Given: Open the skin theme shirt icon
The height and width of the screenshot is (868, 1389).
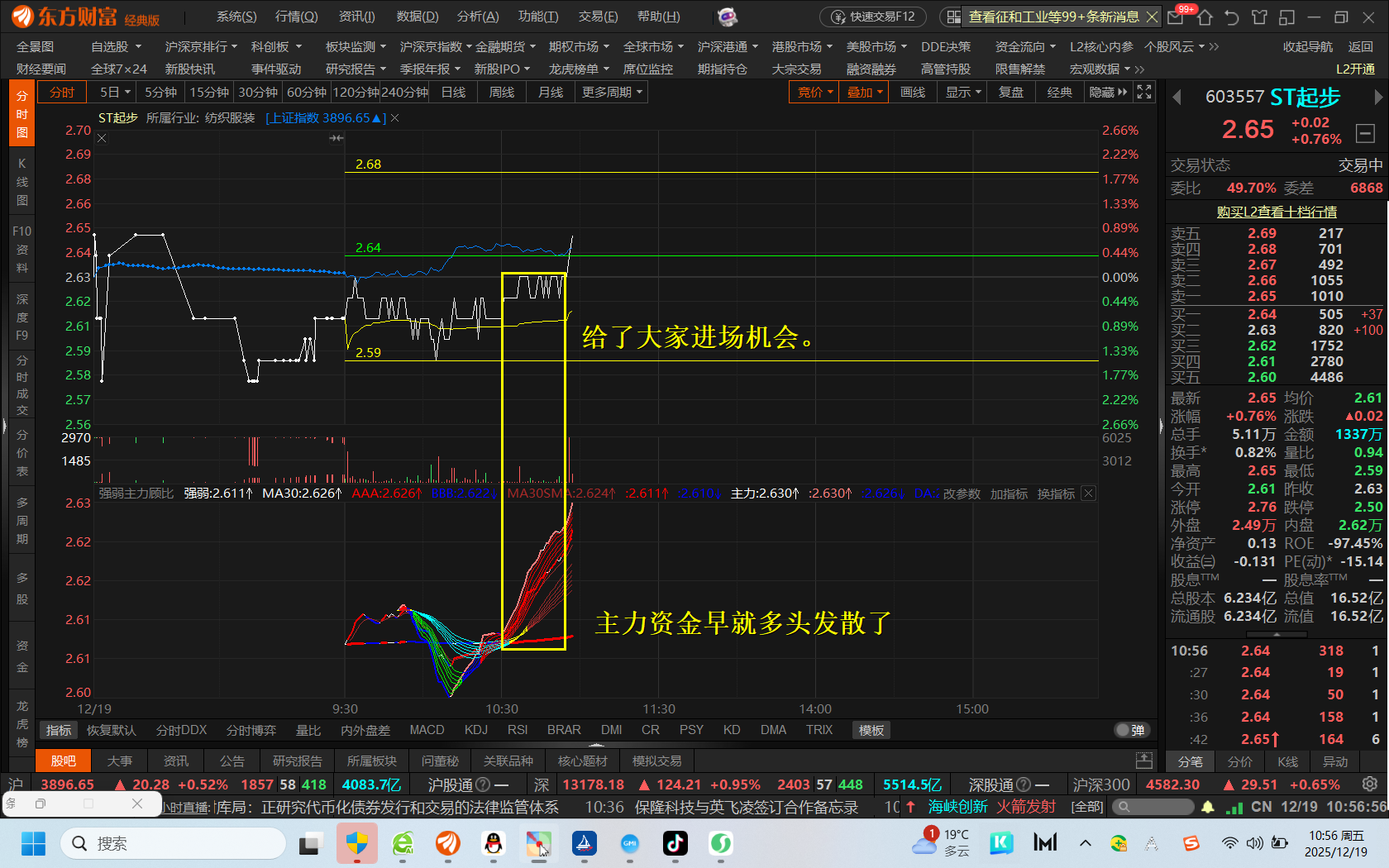Looking at the screenshot, I should pos(1259,17).
